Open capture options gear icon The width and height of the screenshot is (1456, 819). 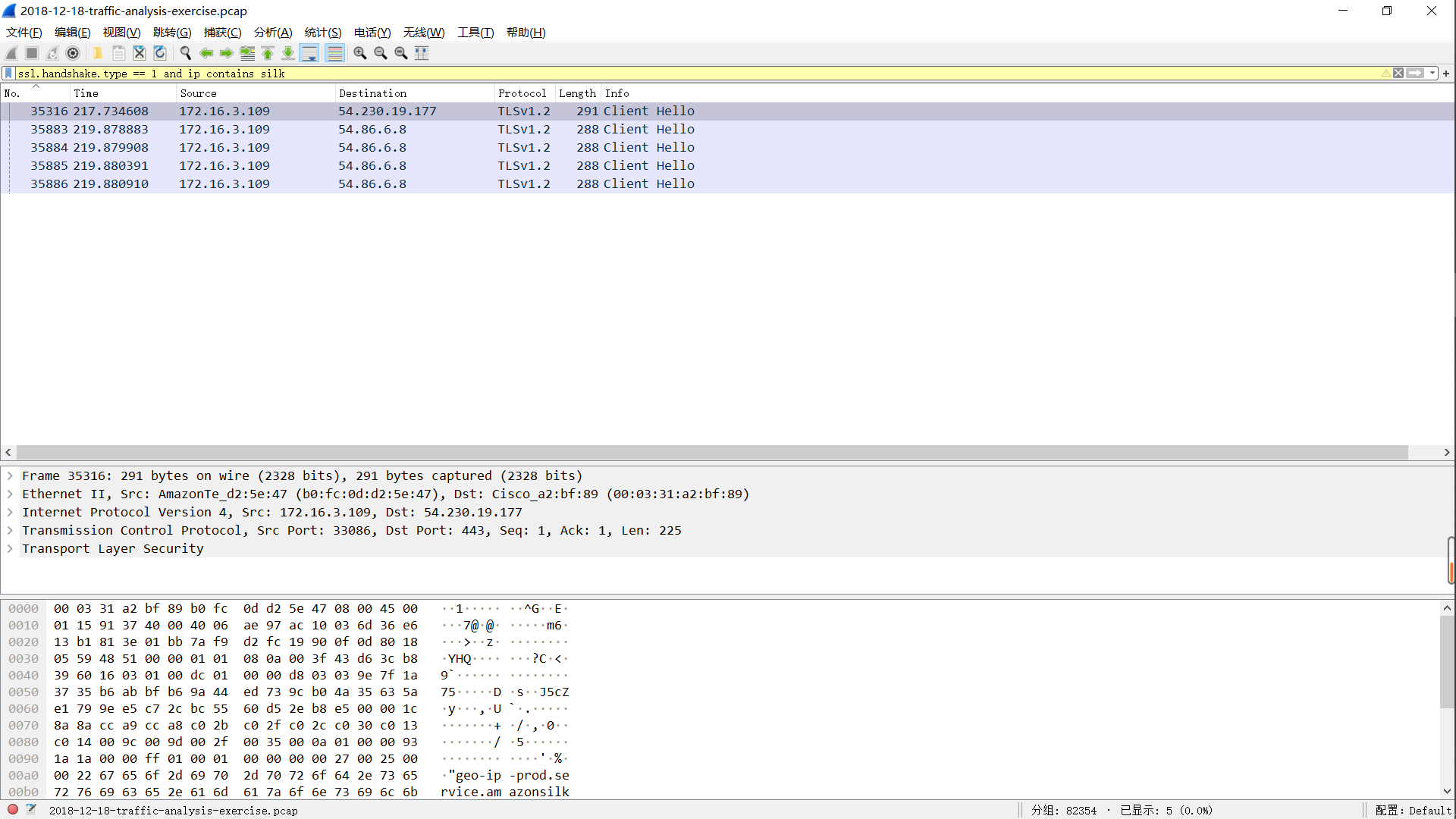coord(73,53)
